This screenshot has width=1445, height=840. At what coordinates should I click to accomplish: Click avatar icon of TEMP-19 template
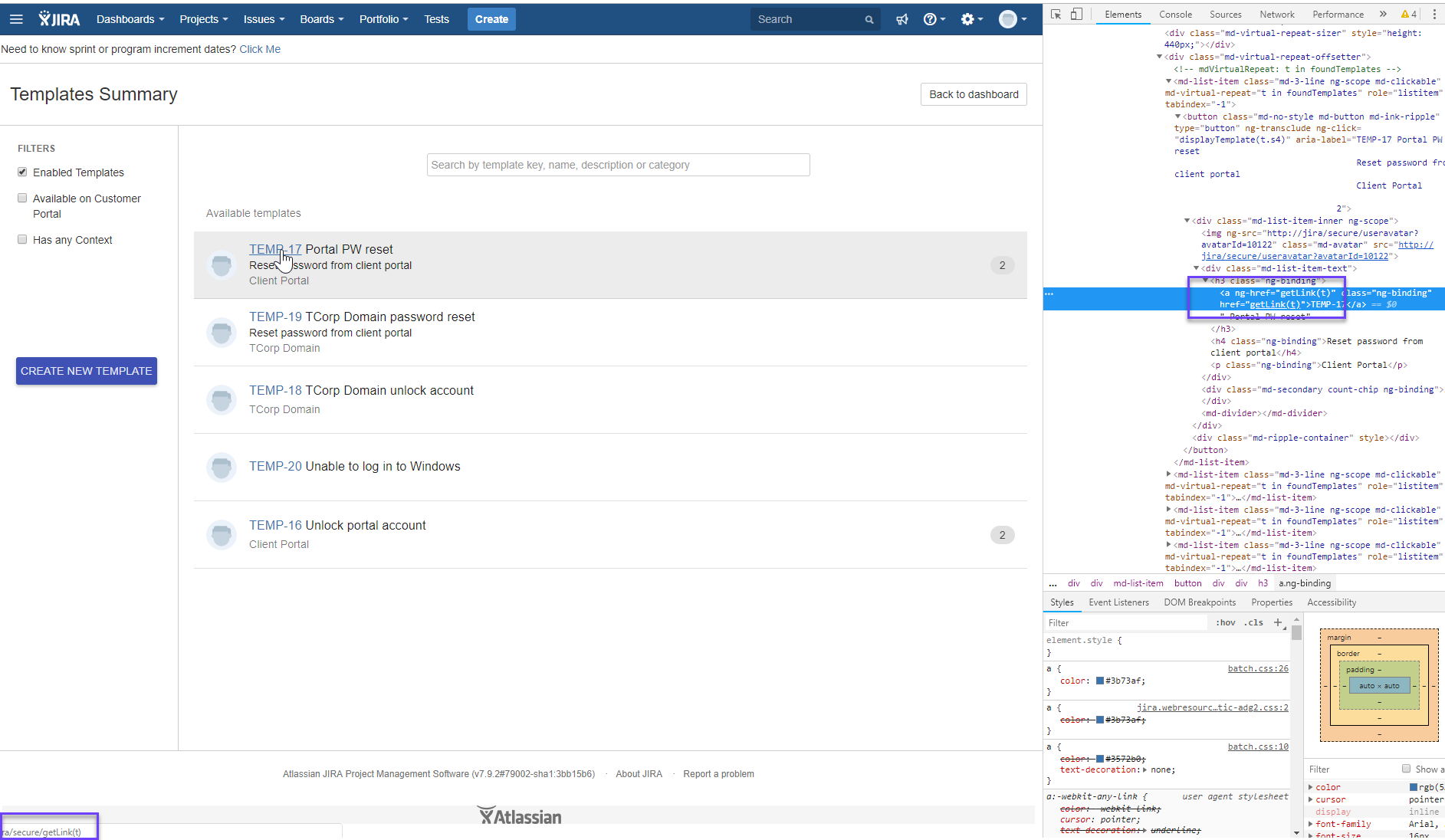pyautogui.click(x=222, y=333)
